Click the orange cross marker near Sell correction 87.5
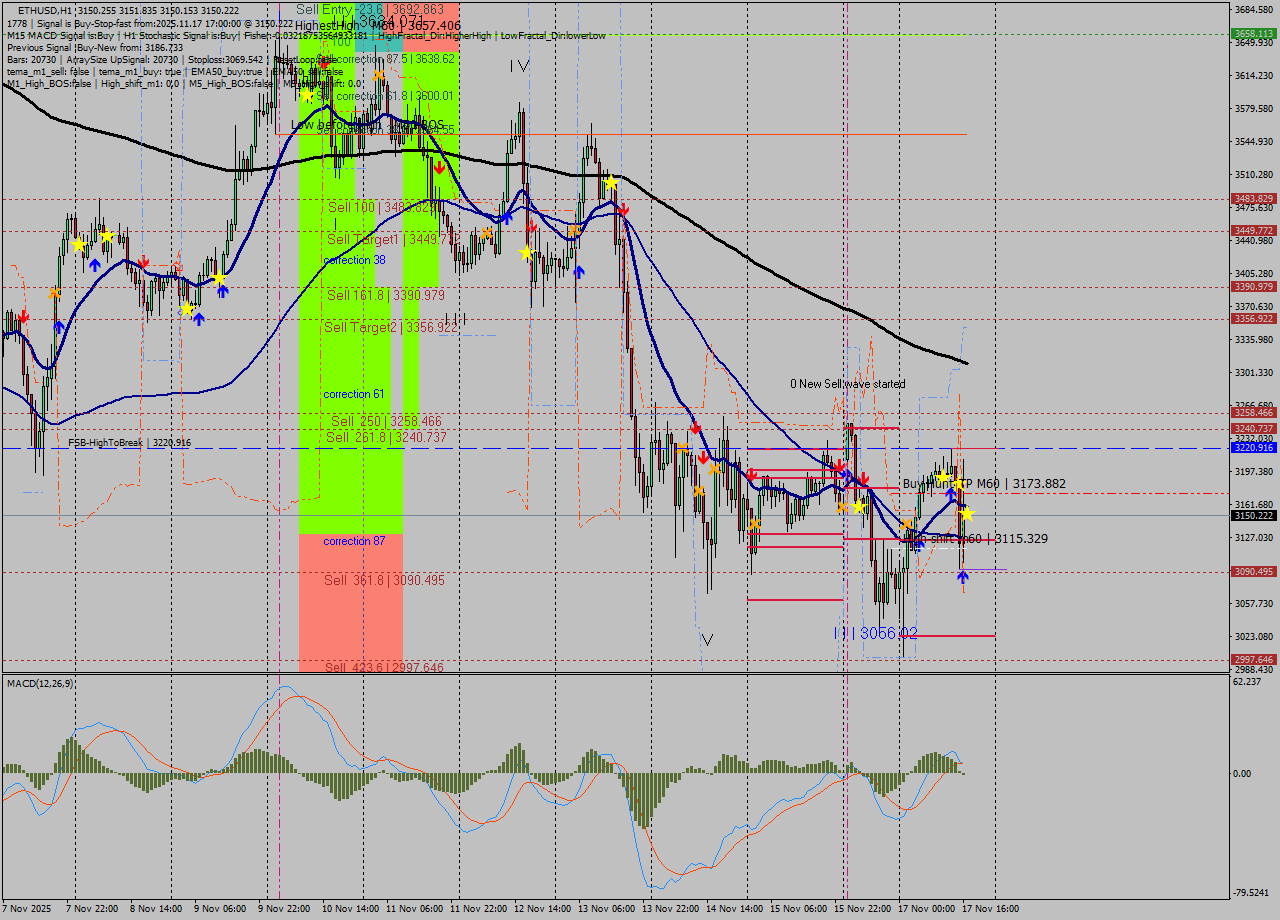 click(378, 75)
